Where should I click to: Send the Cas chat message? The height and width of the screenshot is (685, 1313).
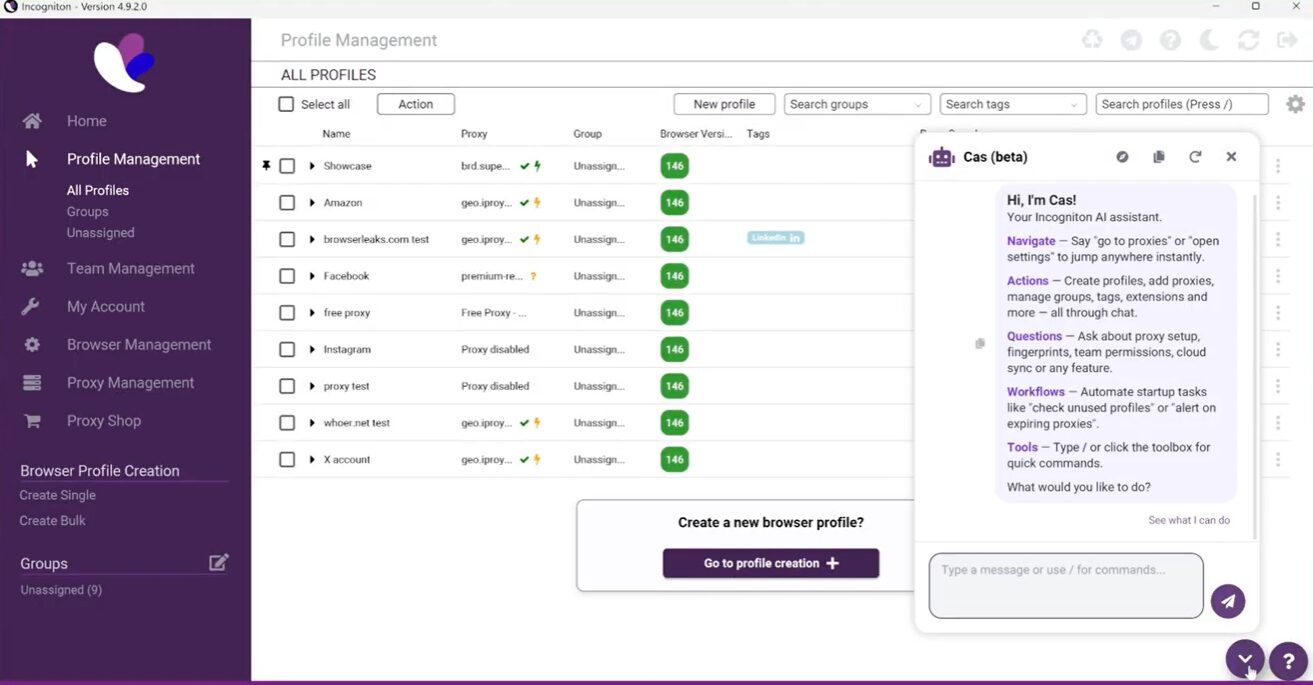[x=1228, y=601]
